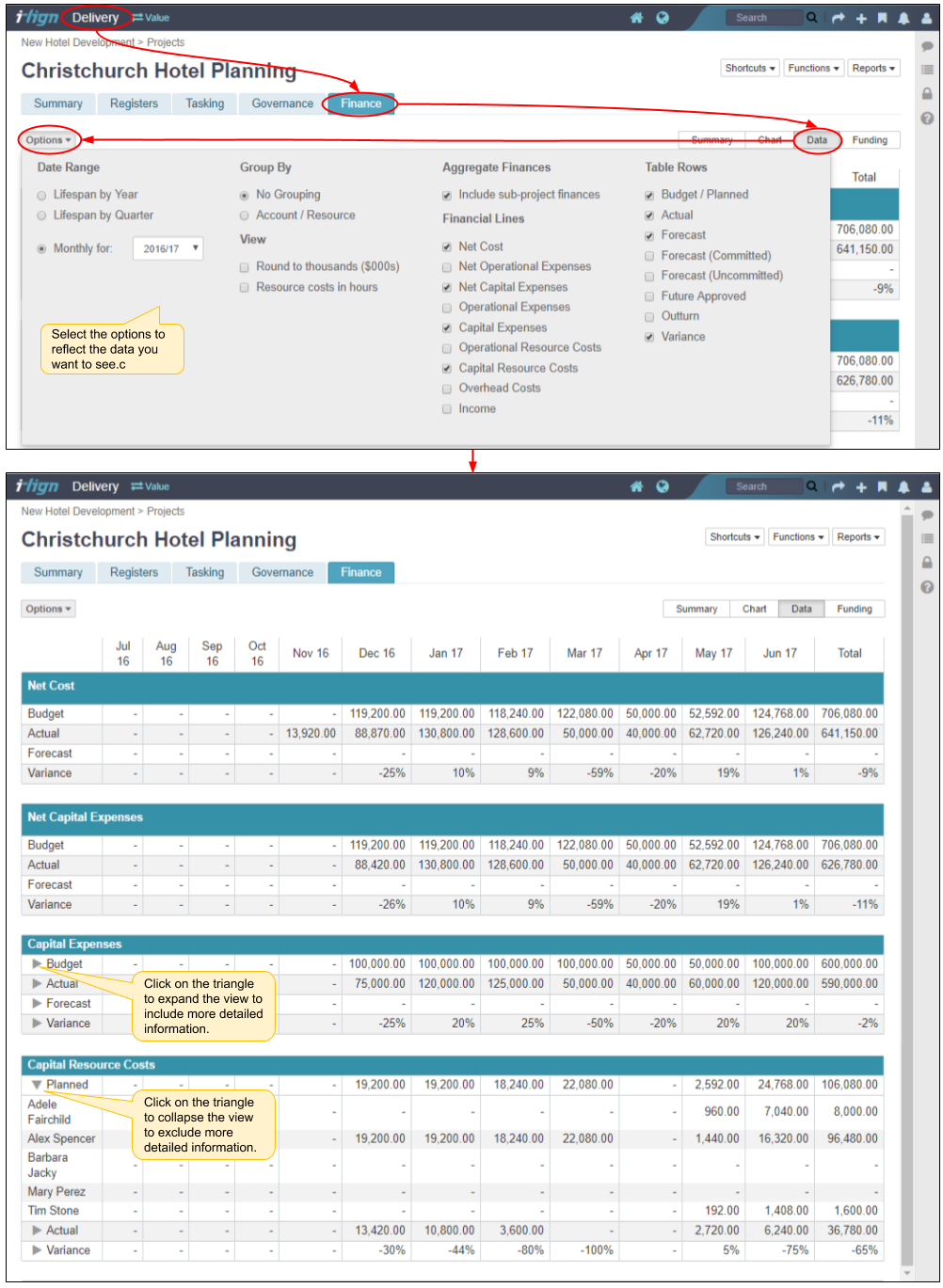Toggle the Outturn table row checkbox
This screenshot has width=943, height=1288.
point(649,317)
